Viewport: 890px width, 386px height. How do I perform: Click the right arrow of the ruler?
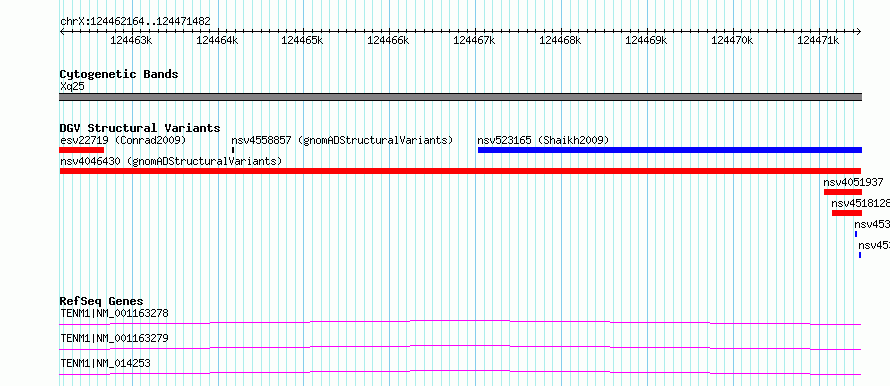(859, 31)
